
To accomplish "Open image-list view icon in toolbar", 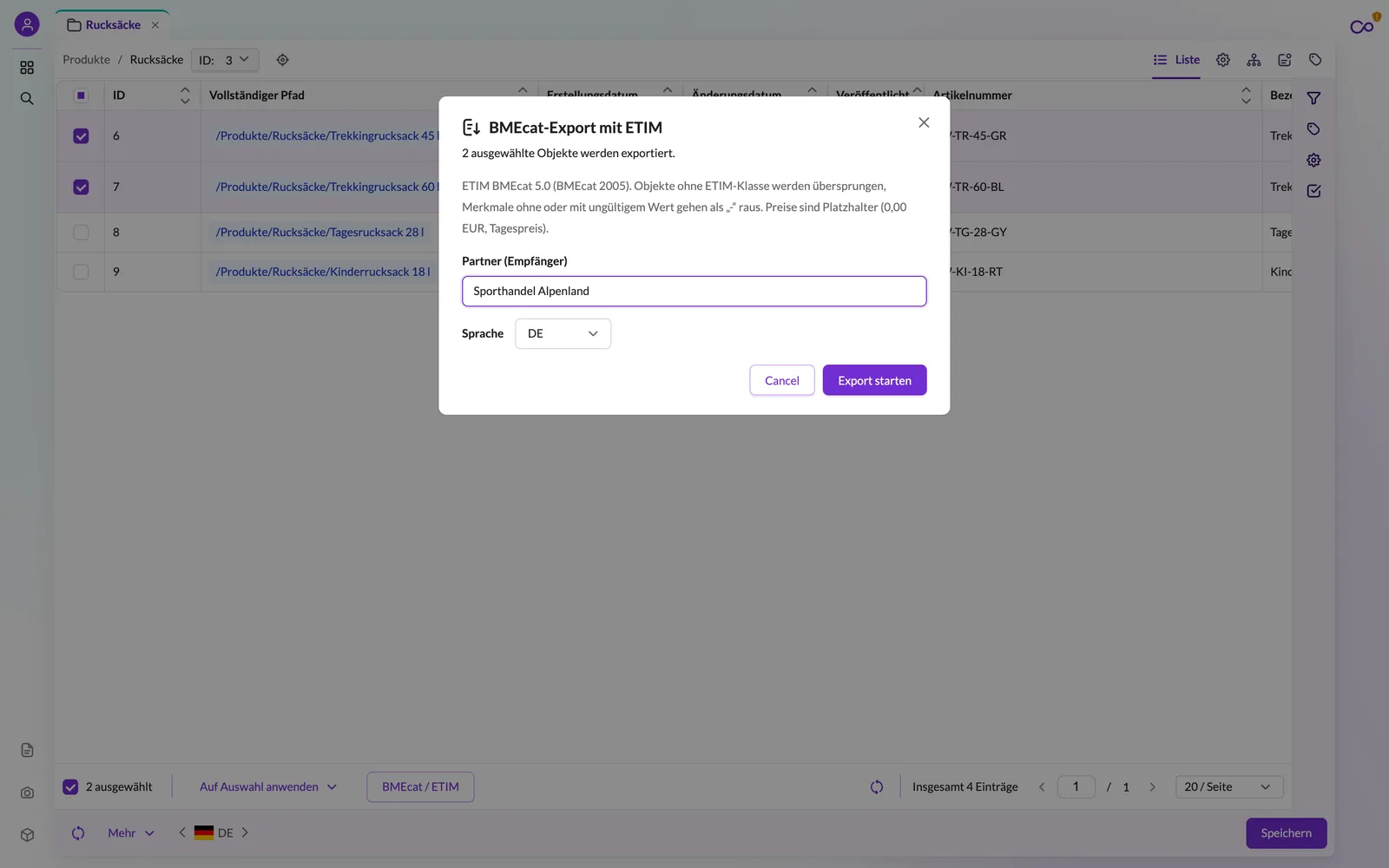I will coord(1285,60).
